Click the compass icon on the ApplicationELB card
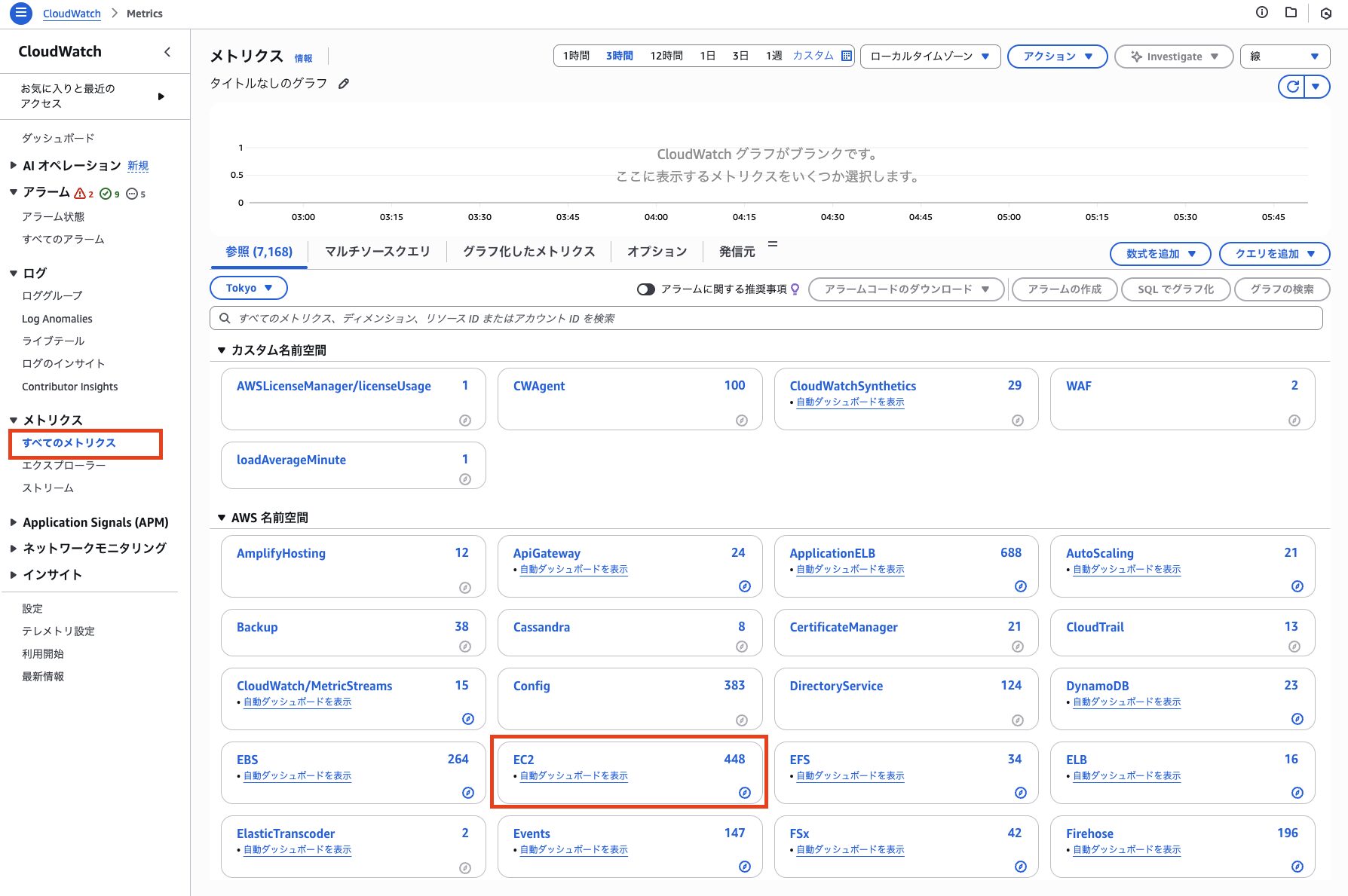Viewport: 1348px width, 896px height. click(1021, 586)
